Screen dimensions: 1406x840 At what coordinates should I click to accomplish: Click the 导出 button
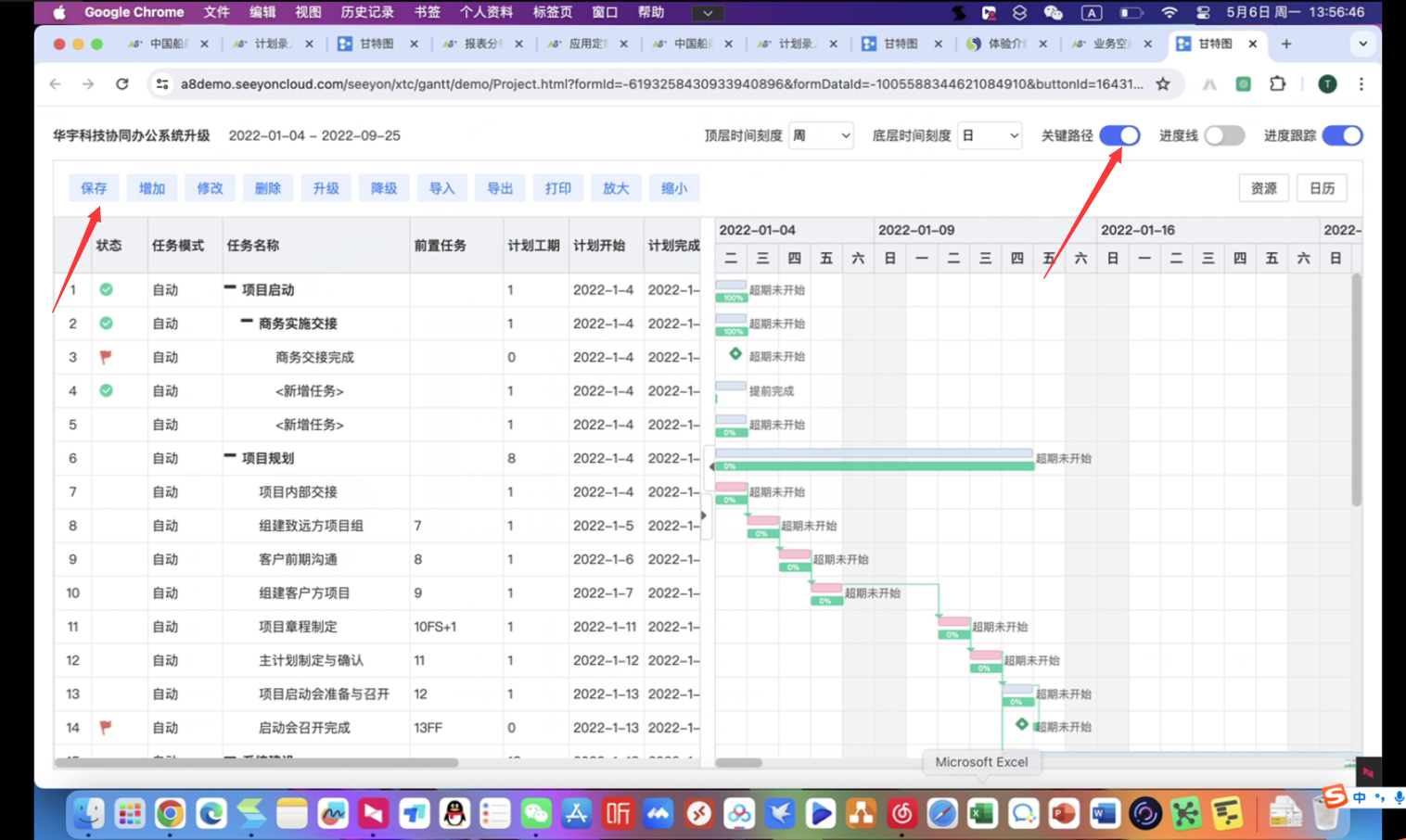pyautogui.click(x=500, y=188)
